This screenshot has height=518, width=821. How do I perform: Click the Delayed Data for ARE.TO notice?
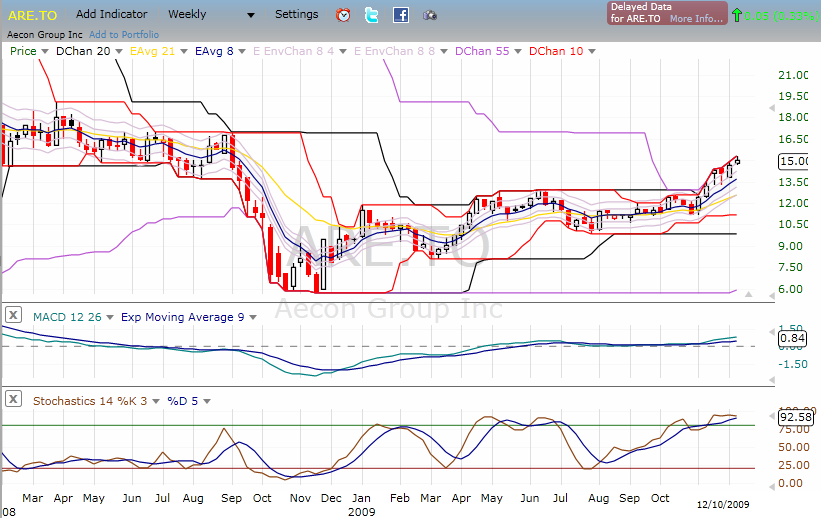tap(668, 13)
